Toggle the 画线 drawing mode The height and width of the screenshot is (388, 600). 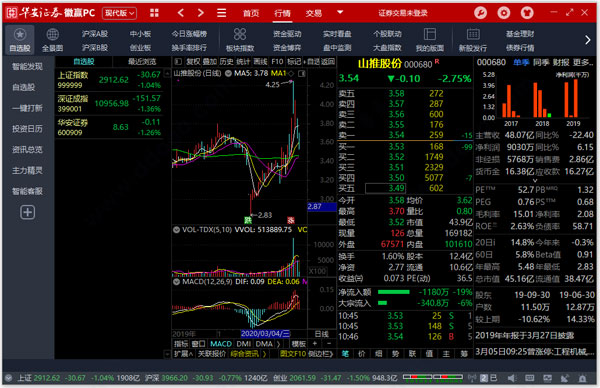click(x=260, y=62)
